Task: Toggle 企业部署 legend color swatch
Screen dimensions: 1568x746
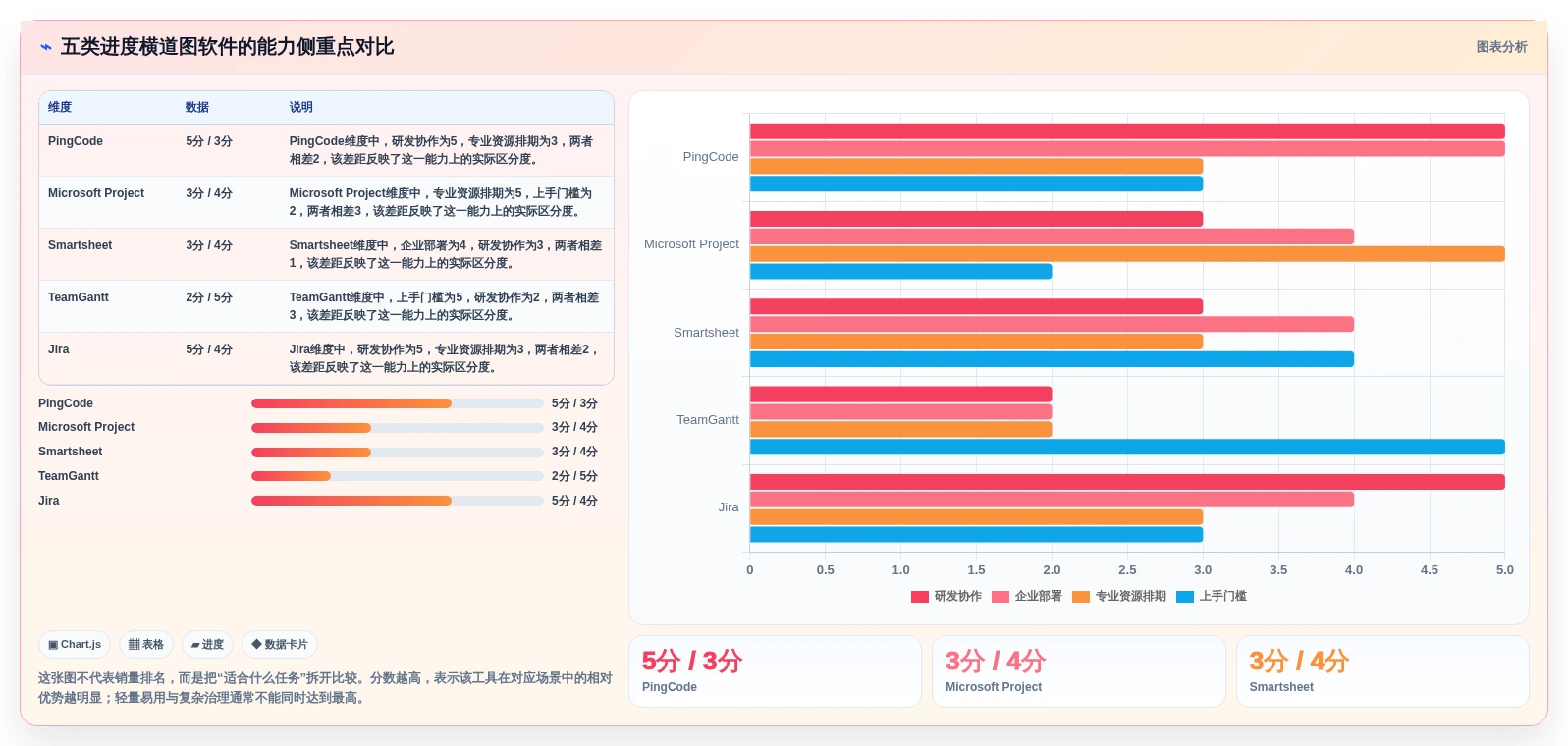Action: click(1000, 597)
